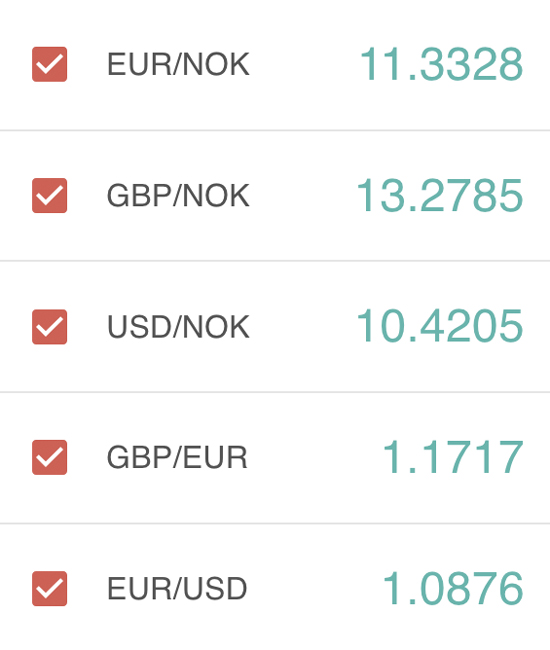Click the EUR/USD pair label

point(177,588)
